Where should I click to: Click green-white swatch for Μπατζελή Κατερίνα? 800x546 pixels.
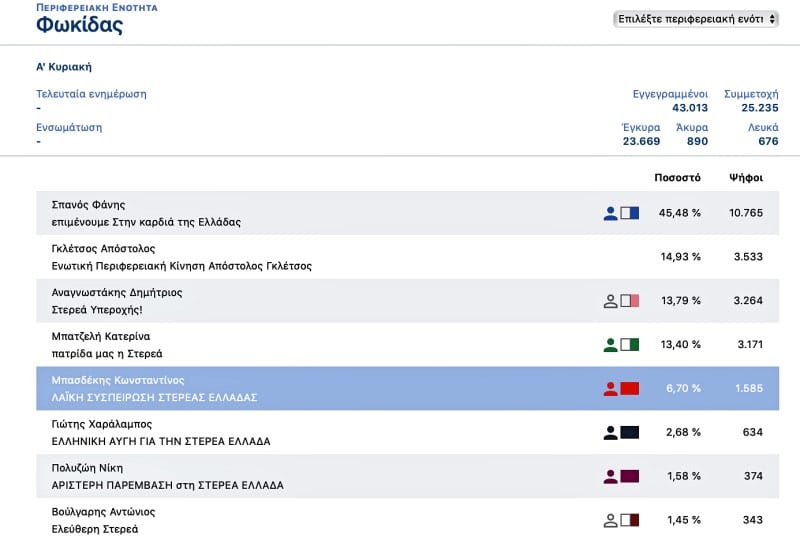pos(630,344)
